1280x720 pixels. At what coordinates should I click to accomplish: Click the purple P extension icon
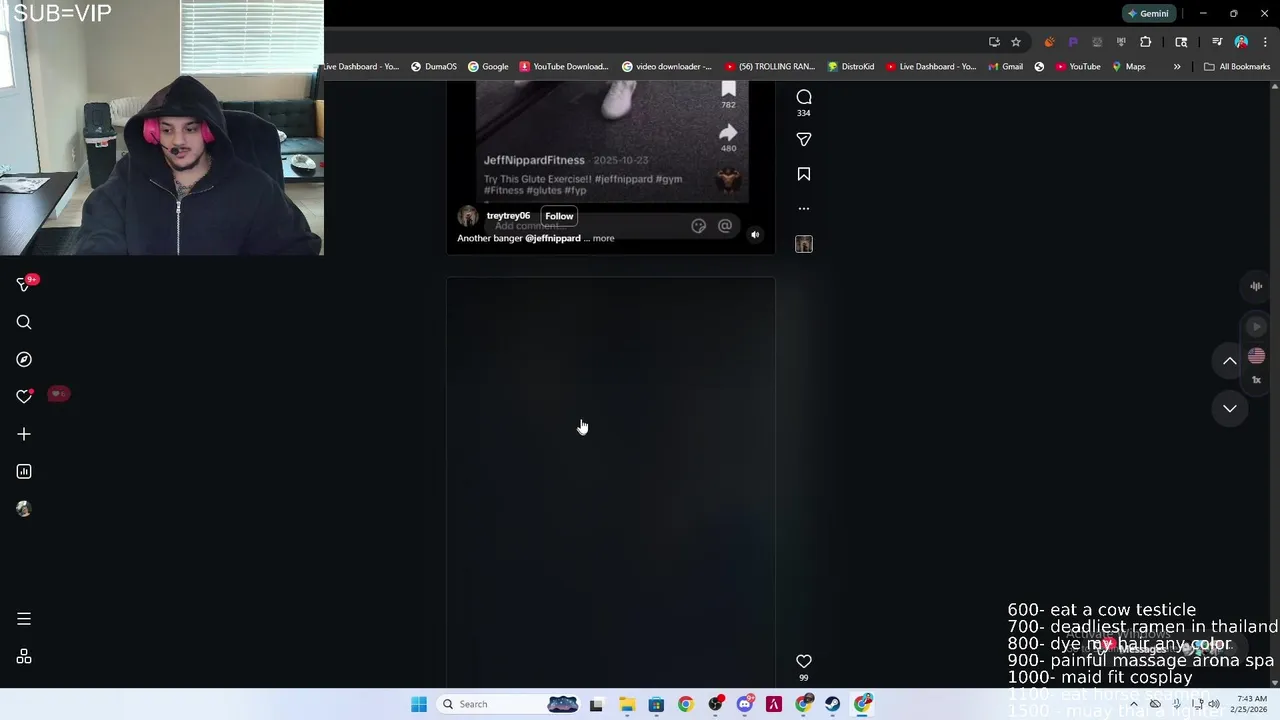pyautogui.click(x=1073, y=42)
